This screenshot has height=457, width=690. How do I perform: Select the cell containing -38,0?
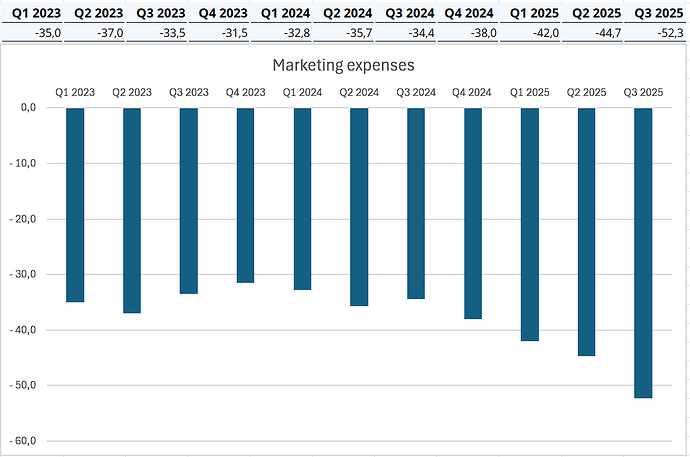coord(470,34)
